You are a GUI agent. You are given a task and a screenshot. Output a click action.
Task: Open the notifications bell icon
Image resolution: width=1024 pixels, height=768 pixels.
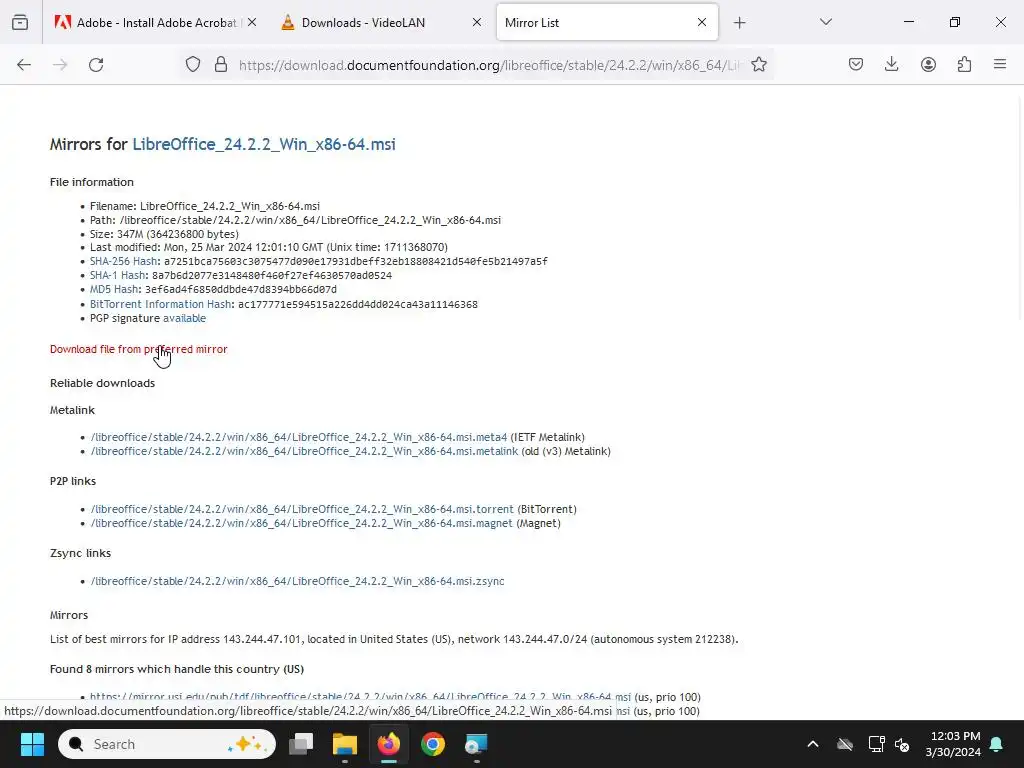point(996,744)
